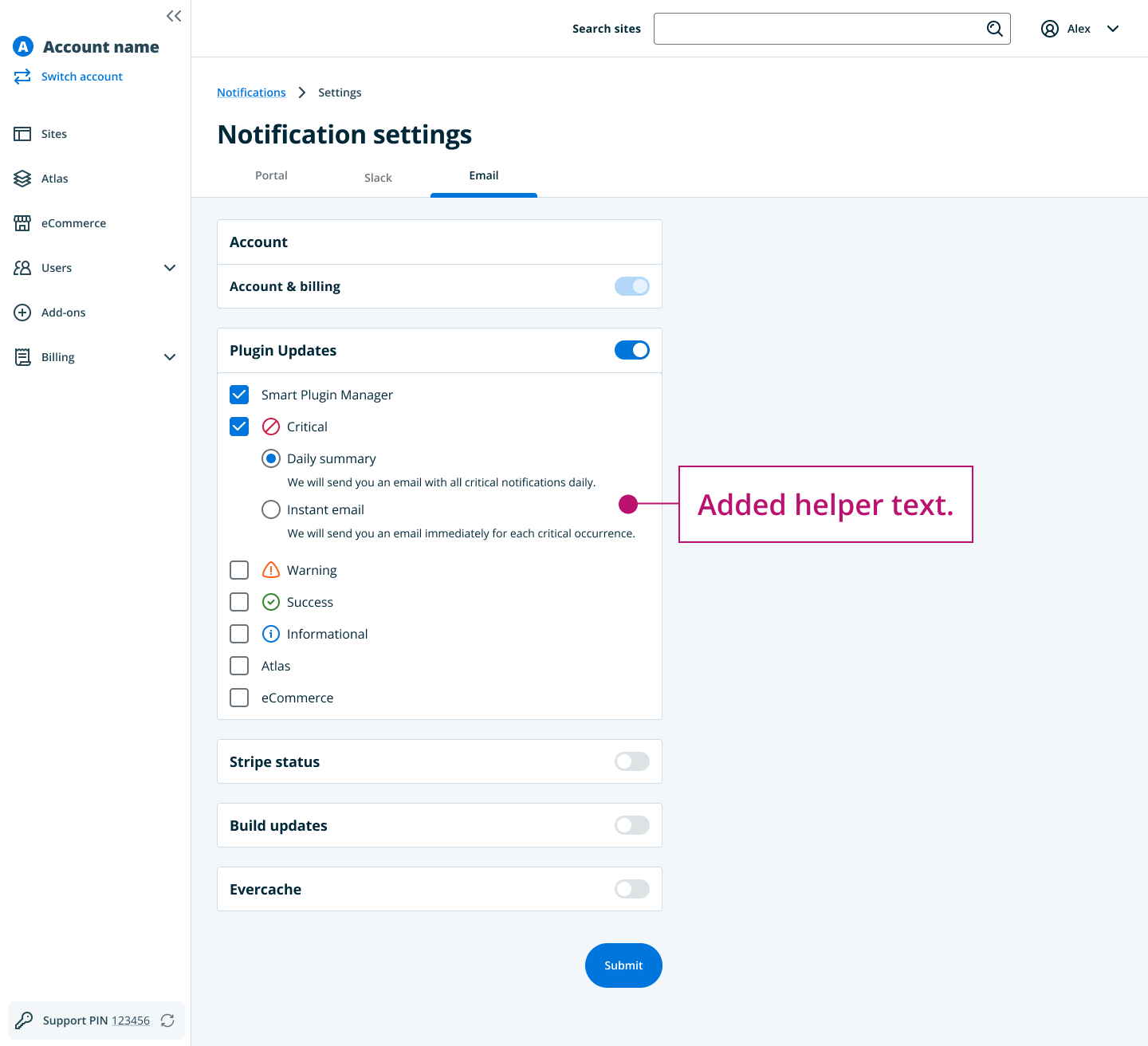Click the Add-ons plus circle icon
Viewport: 1148px width, 1046px height.
(22, 313)
